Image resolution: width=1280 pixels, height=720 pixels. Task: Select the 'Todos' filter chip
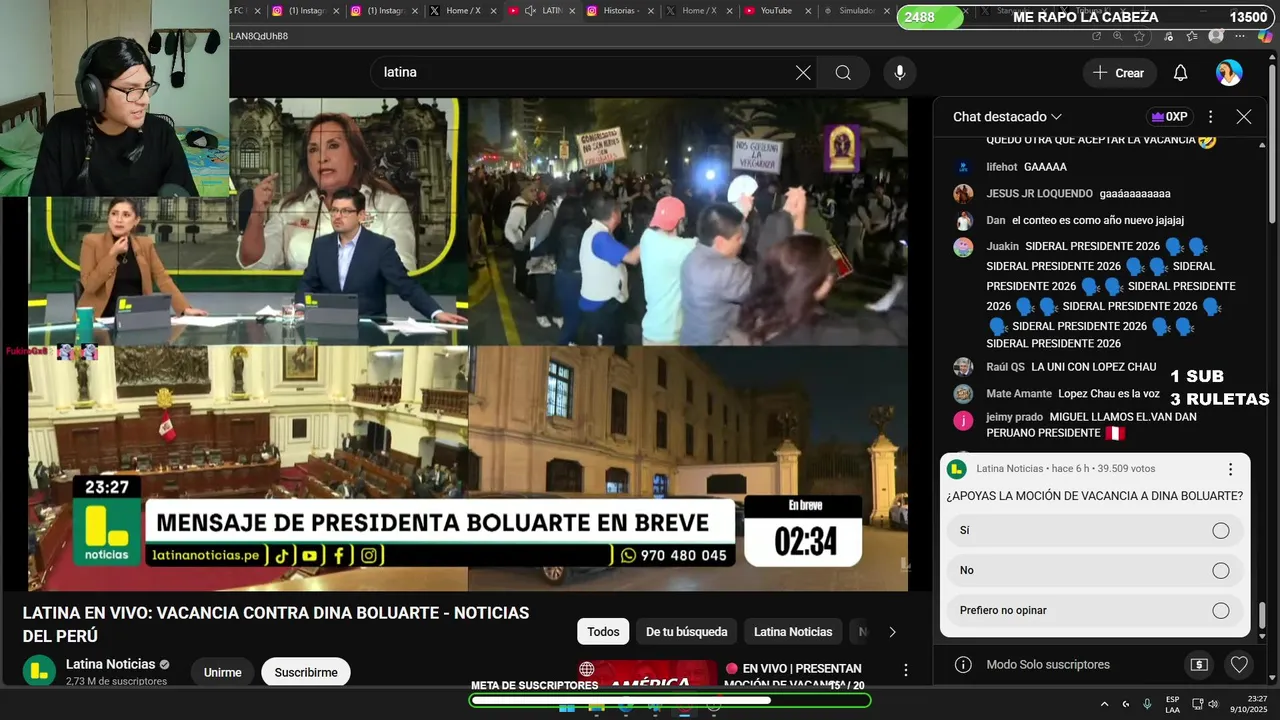603,632
